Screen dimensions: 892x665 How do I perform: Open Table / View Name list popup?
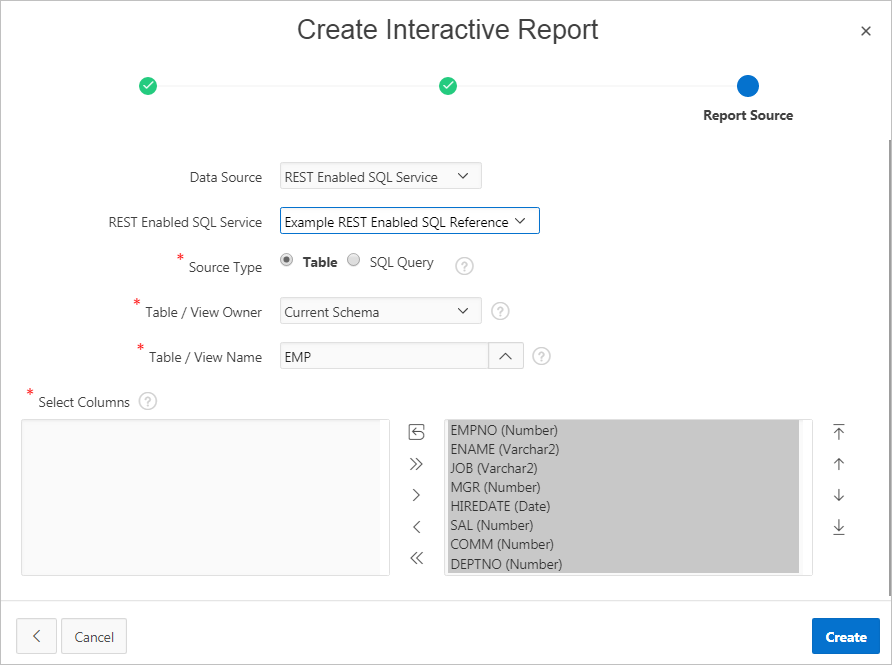(506, 356)
